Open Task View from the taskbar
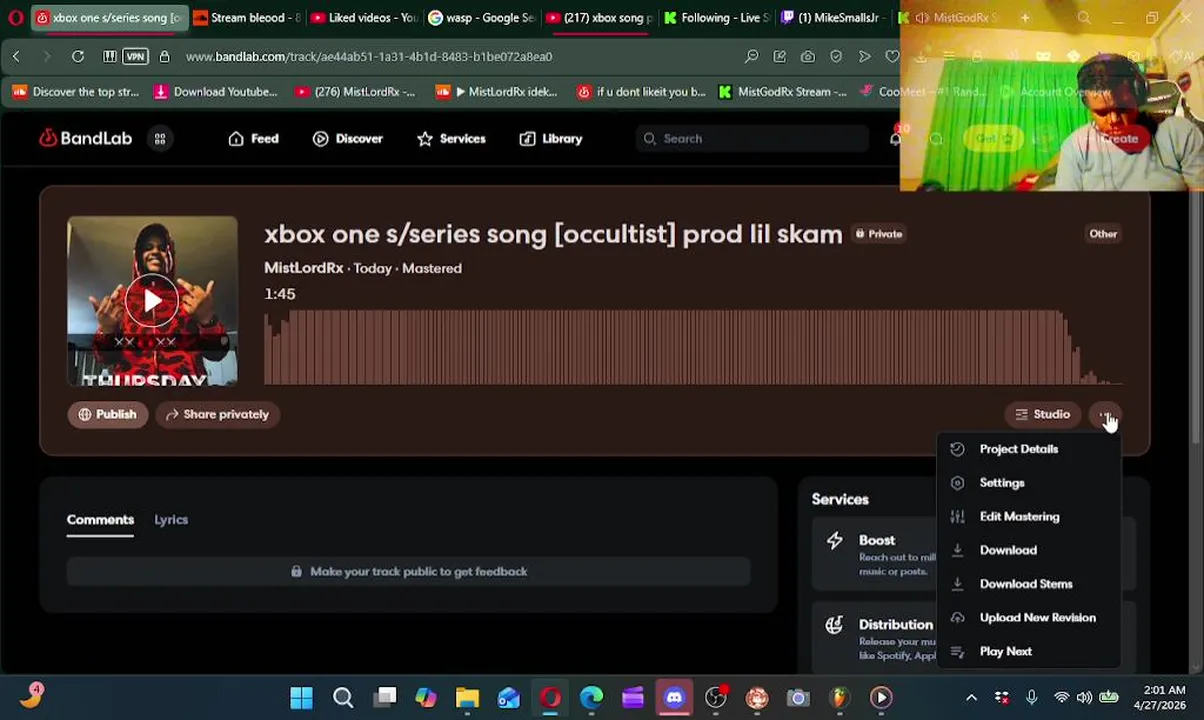This screenshot has height=720, width=1204. [385, 697]
